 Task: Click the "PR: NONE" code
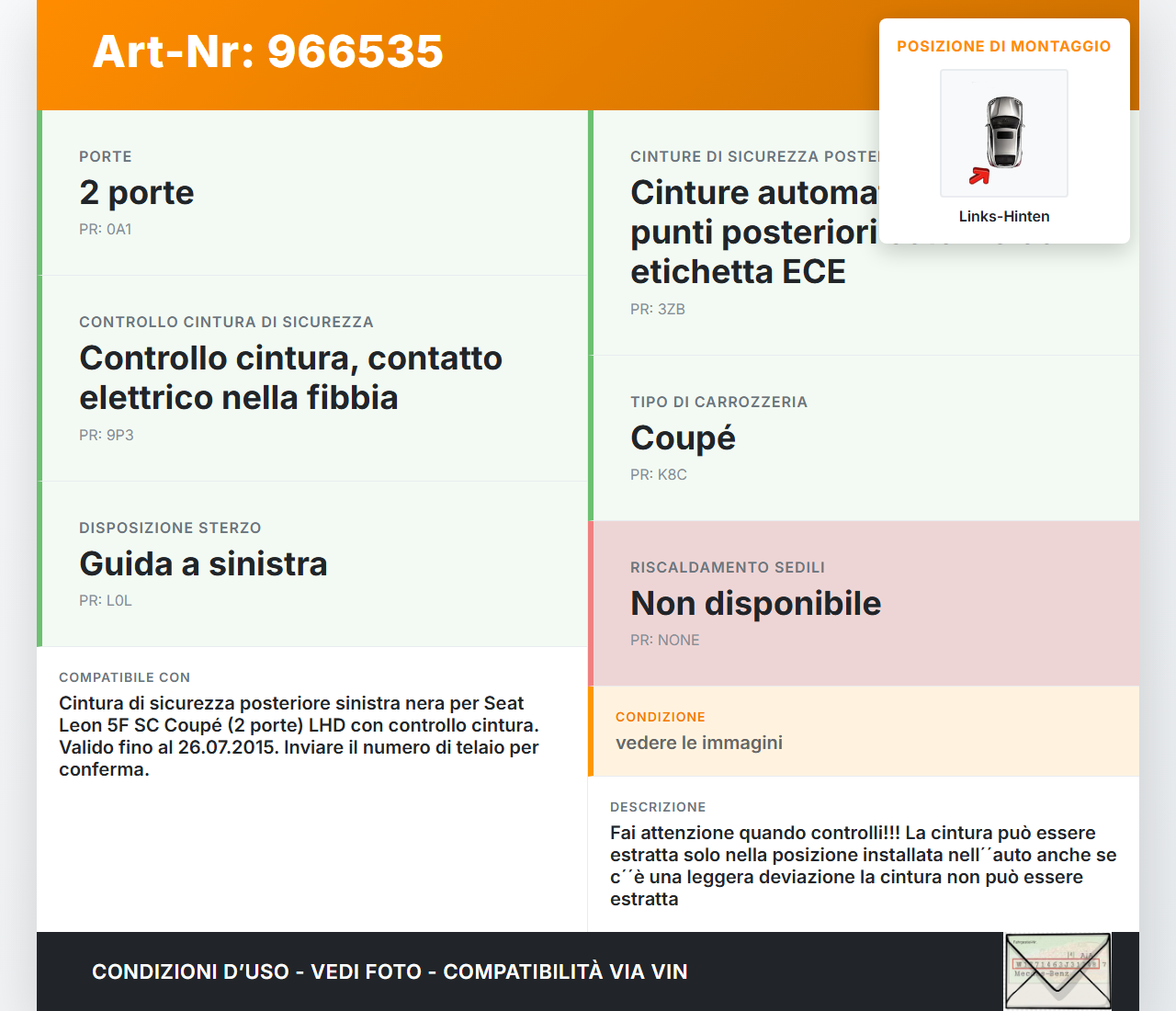[665, 640]
